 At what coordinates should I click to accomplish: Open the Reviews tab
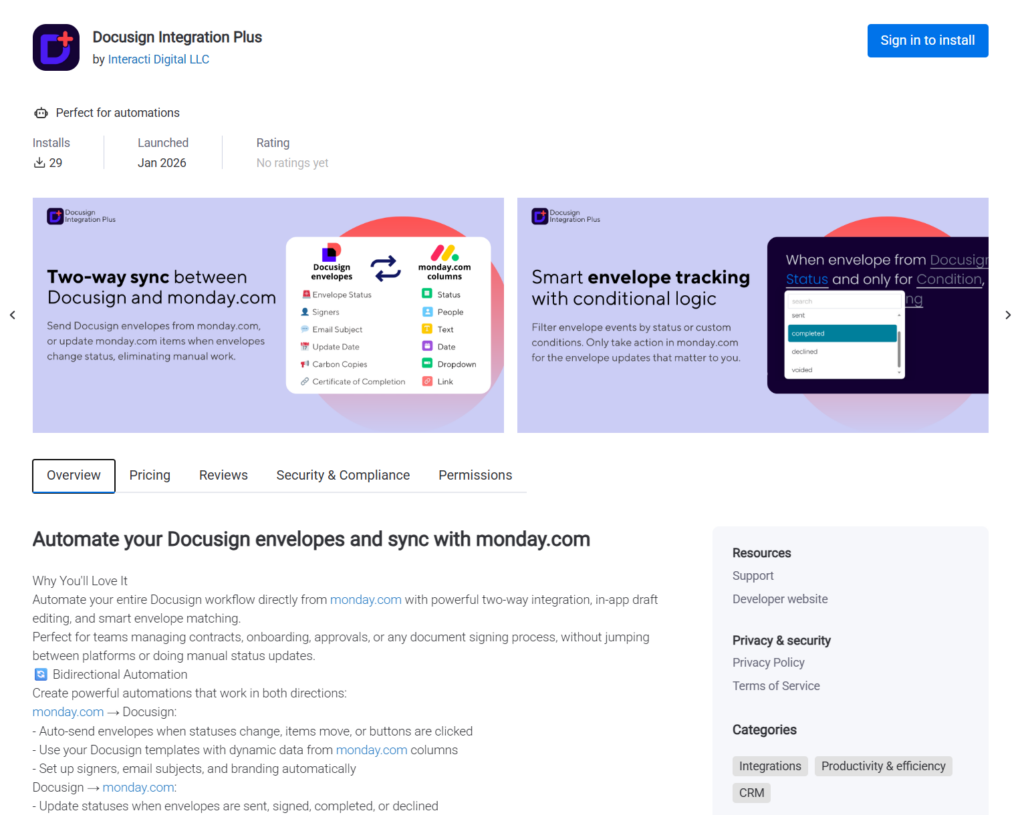tap(223, 476)
